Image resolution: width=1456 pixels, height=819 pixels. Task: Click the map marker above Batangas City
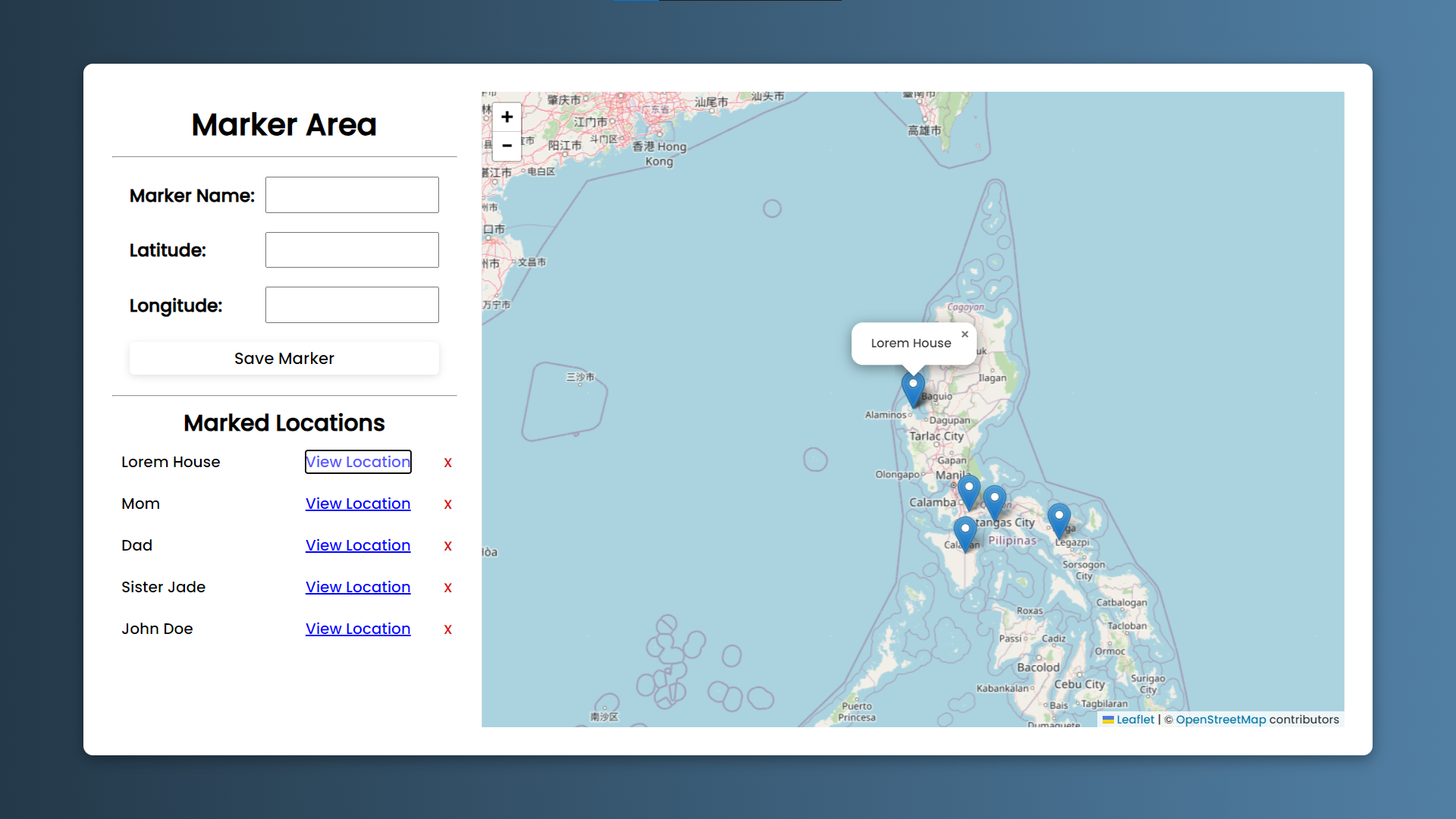click(x=994, y=504)
